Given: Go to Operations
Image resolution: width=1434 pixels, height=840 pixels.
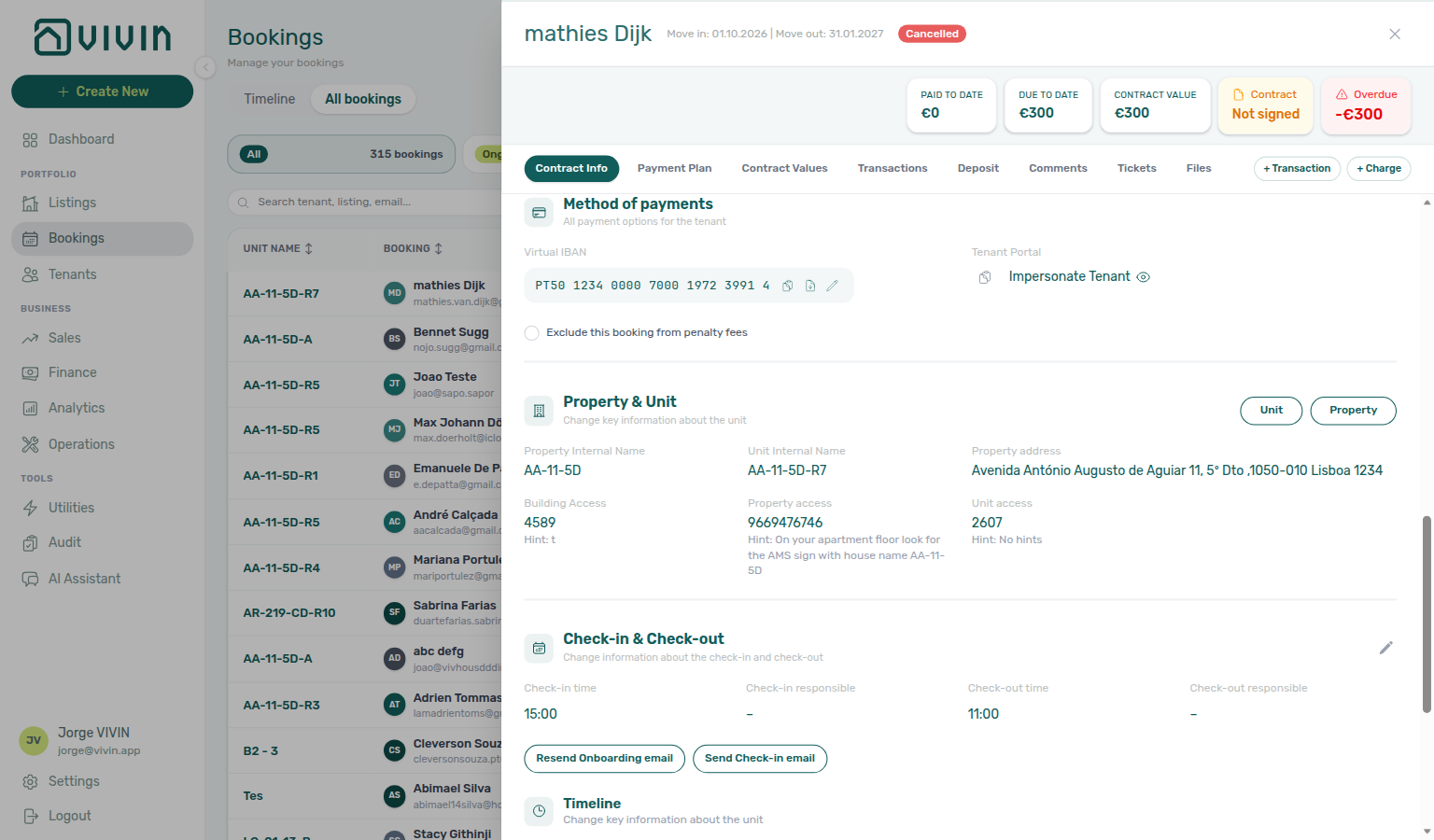Looking at the screenshot, I should pos(103,444).
